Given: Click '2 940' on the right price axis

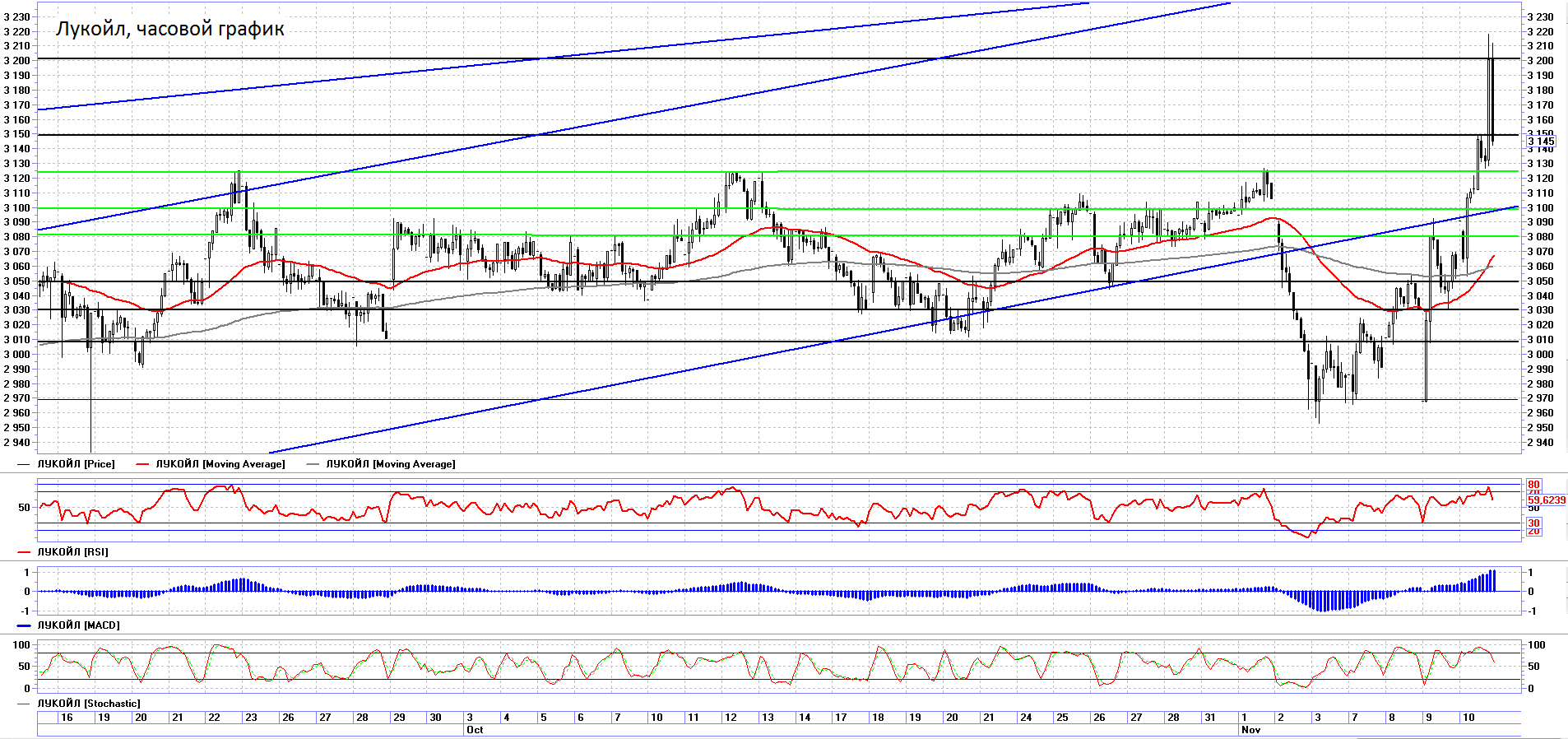Looking at the screenshot, I should [1541, 443].
